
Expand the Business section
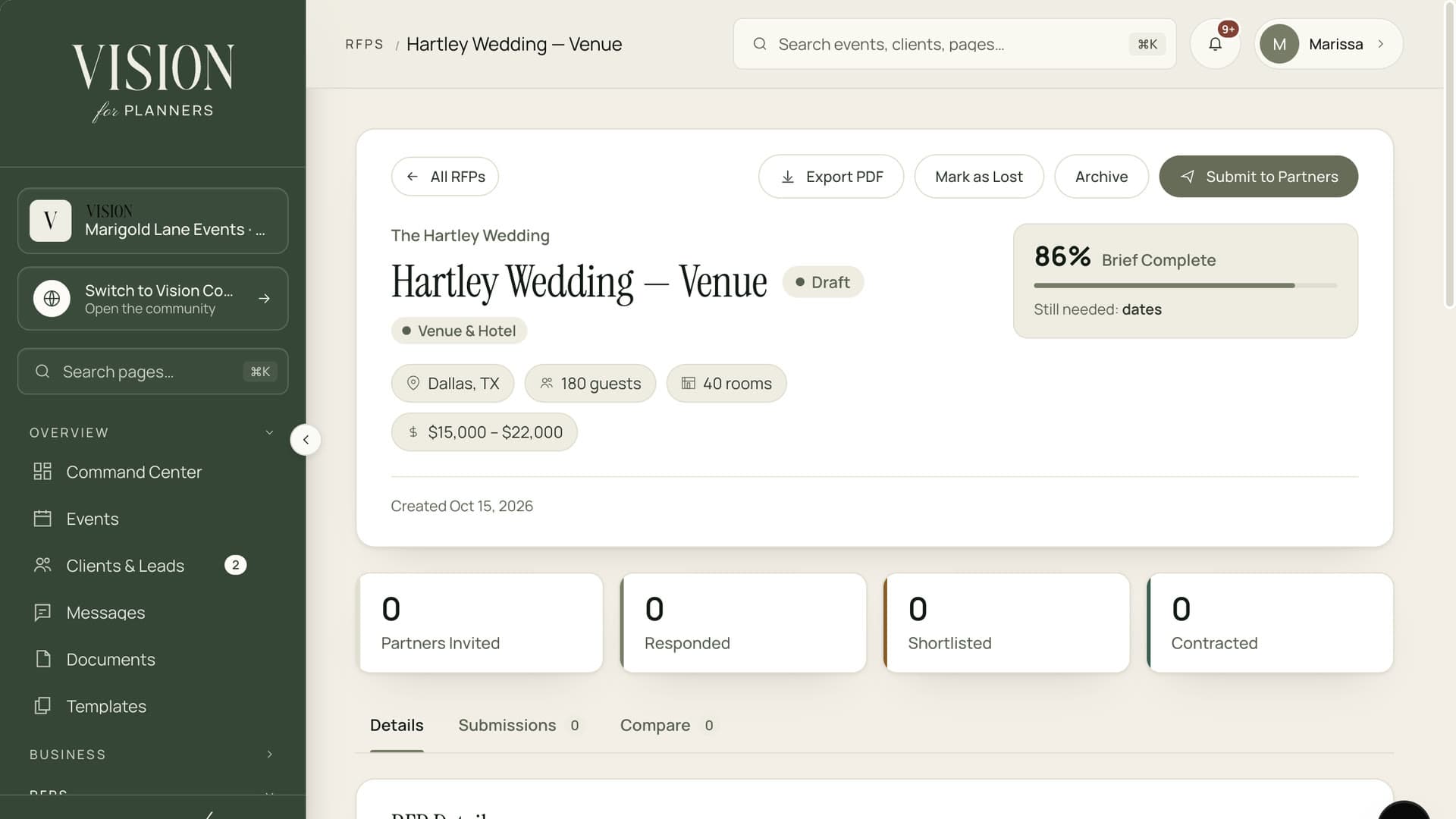(269, 755)
